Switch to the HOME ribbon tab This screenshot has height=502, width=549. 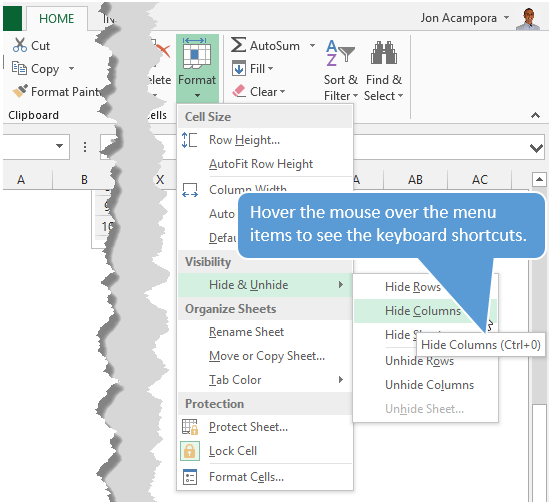click(x=56, y=18)
